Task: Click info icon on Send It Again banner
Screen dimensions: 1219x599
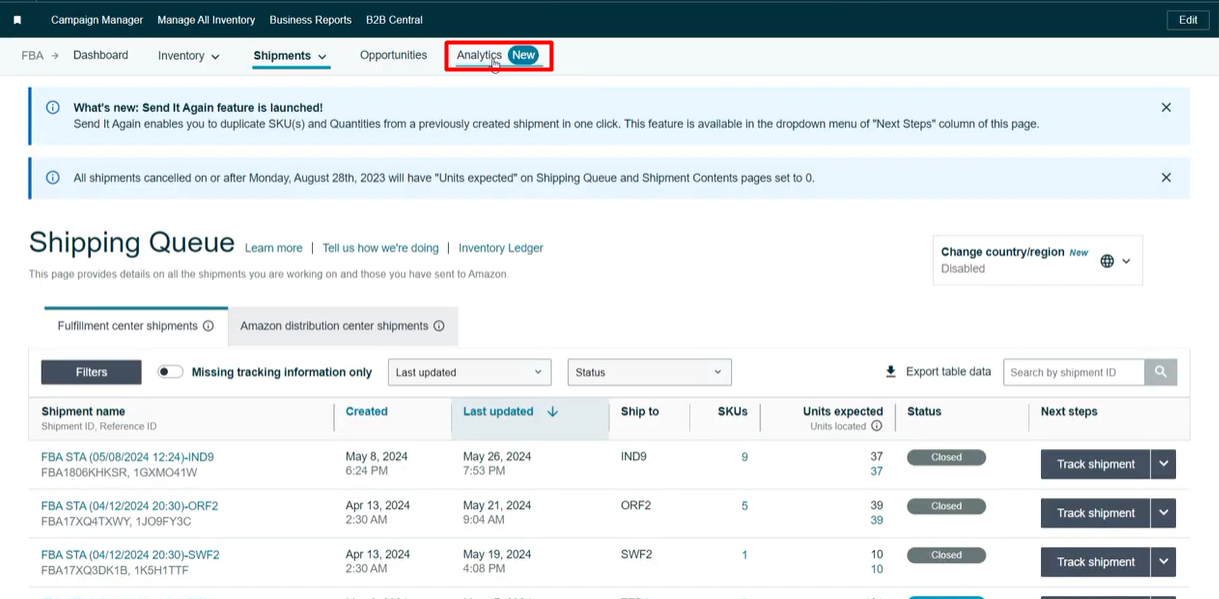Action: pos(53,107)
